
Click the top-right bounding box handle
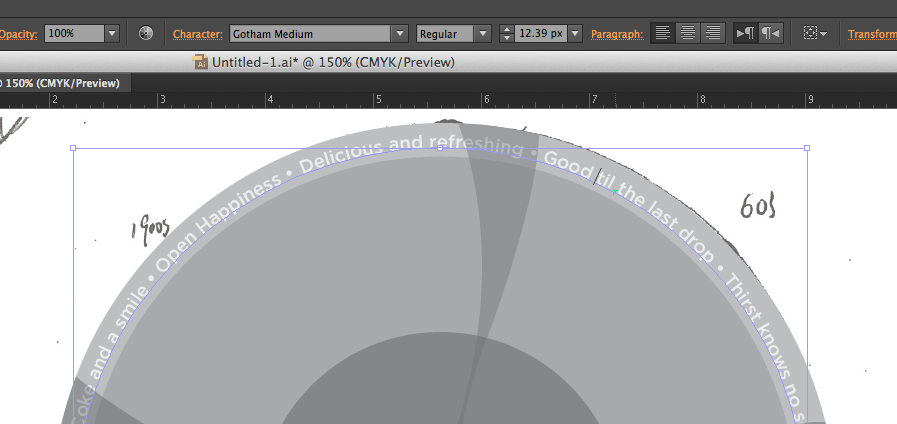pyautogui.click(x=807, y=148)
